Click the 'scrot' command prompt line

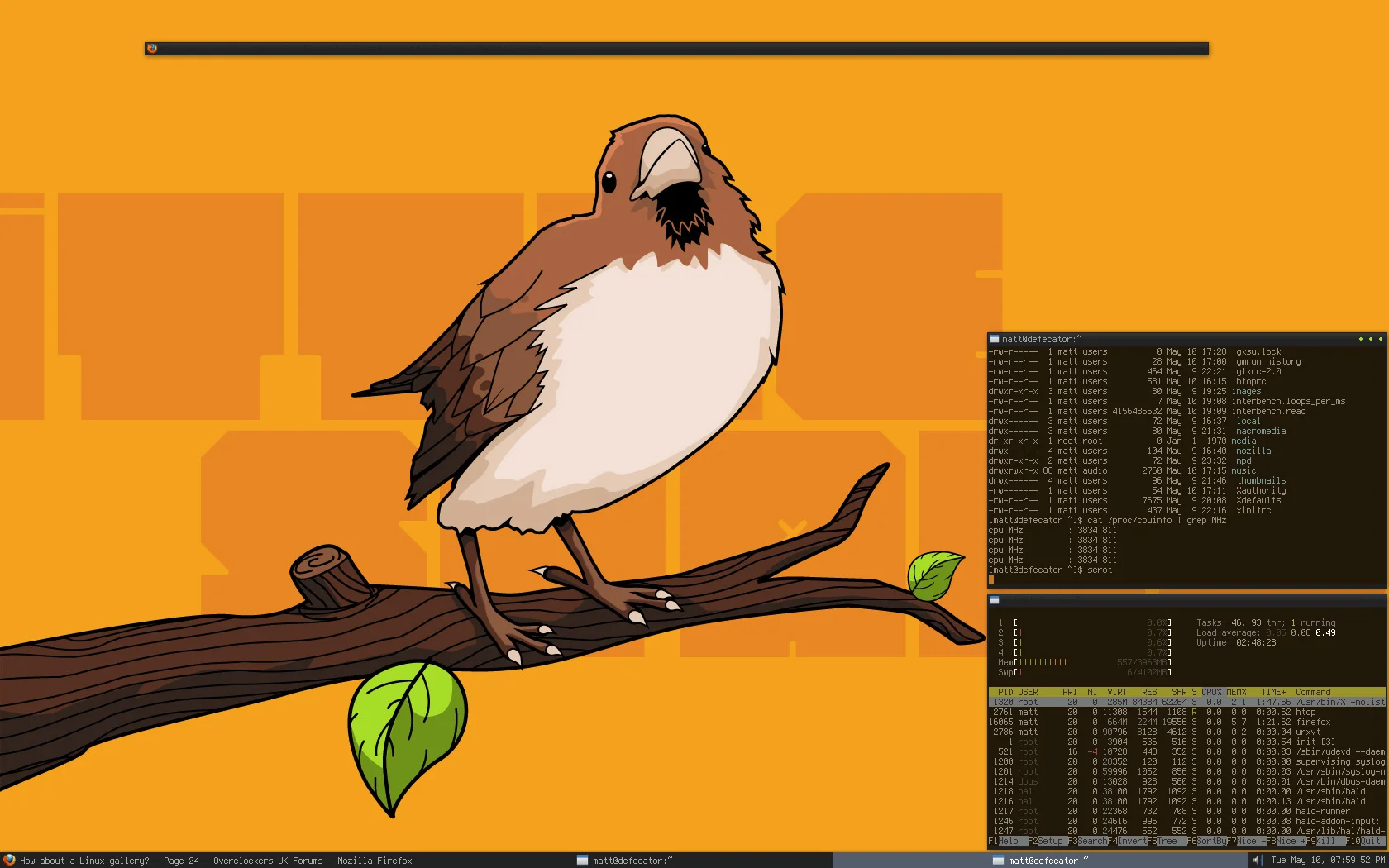click(x=1050, y=570)
